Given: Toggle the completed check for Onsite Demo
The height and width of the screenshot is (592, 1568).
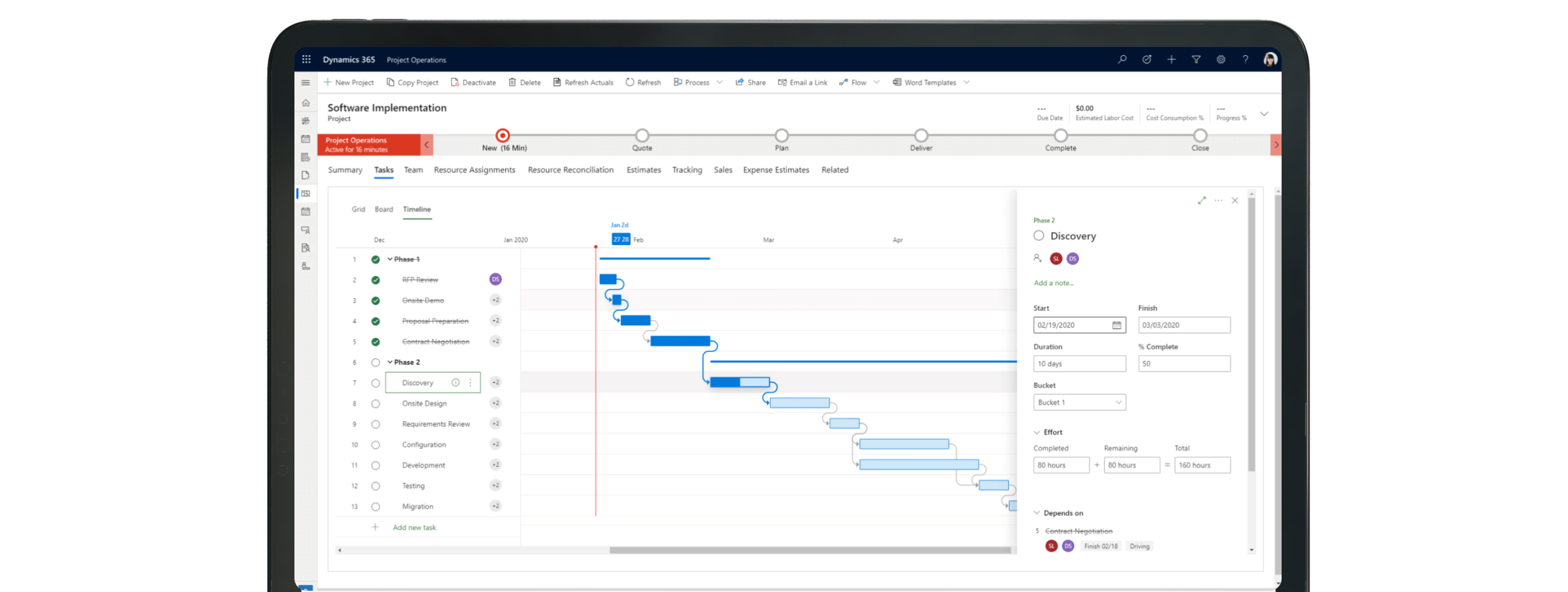Looking at the screenshot, I should 375,301.
